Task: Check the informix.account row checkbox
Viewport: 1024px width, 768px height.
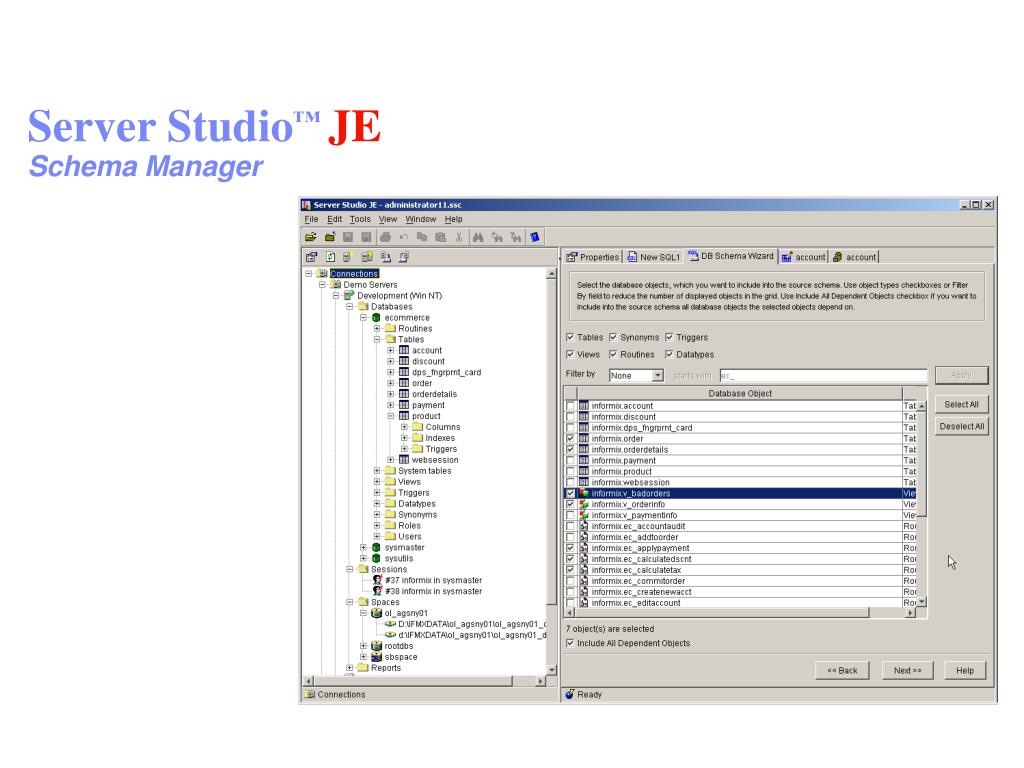Action: 570,406
